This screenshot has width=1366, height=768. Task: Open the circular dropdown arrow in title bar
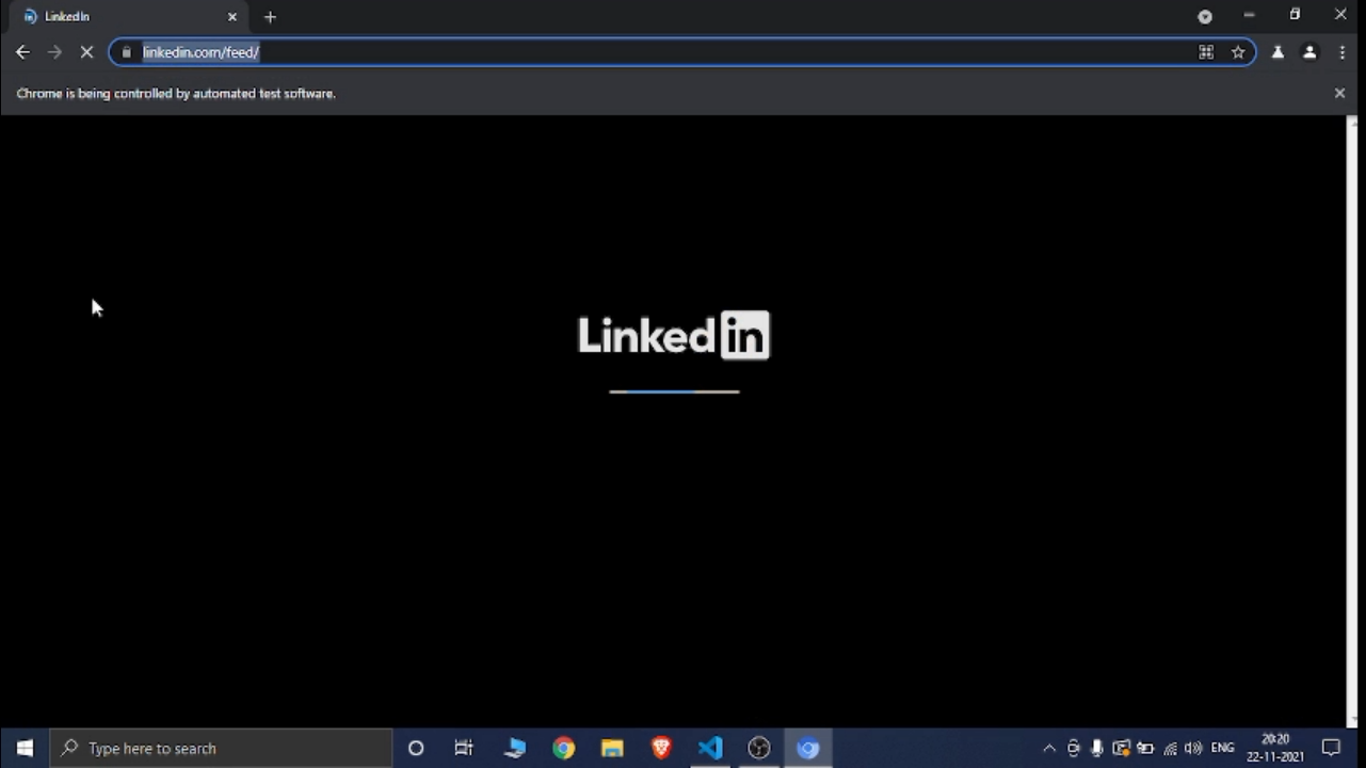[1205, 16]
